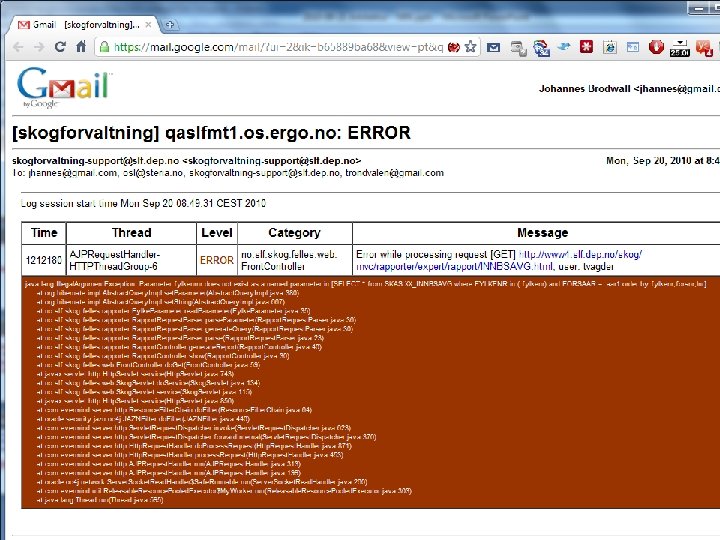
Task: Click the gray monitor extension icon beside the envelope
Action: 518,48
